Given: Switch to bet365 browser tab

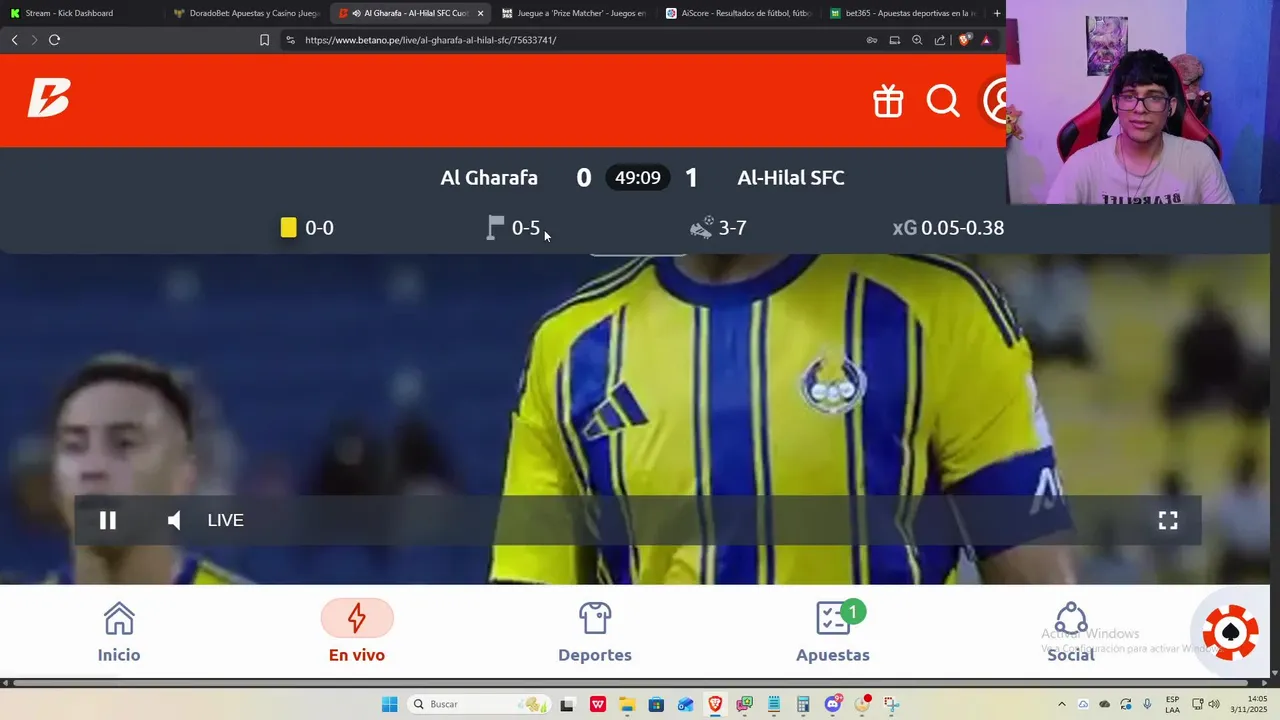Looking at the screenshot, I should [901, 13].
